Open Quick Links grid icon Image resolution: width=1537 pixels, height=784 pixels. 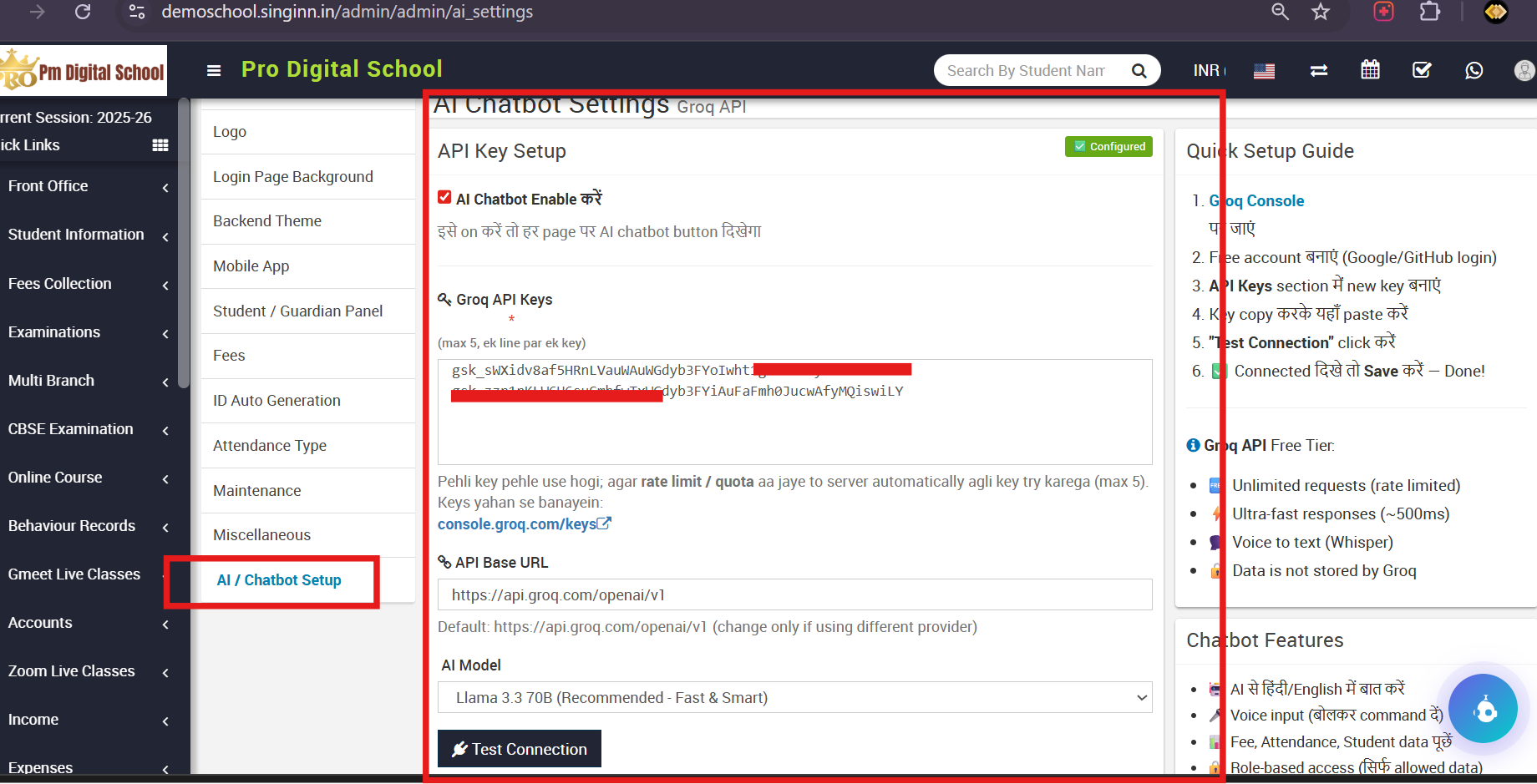160,145
